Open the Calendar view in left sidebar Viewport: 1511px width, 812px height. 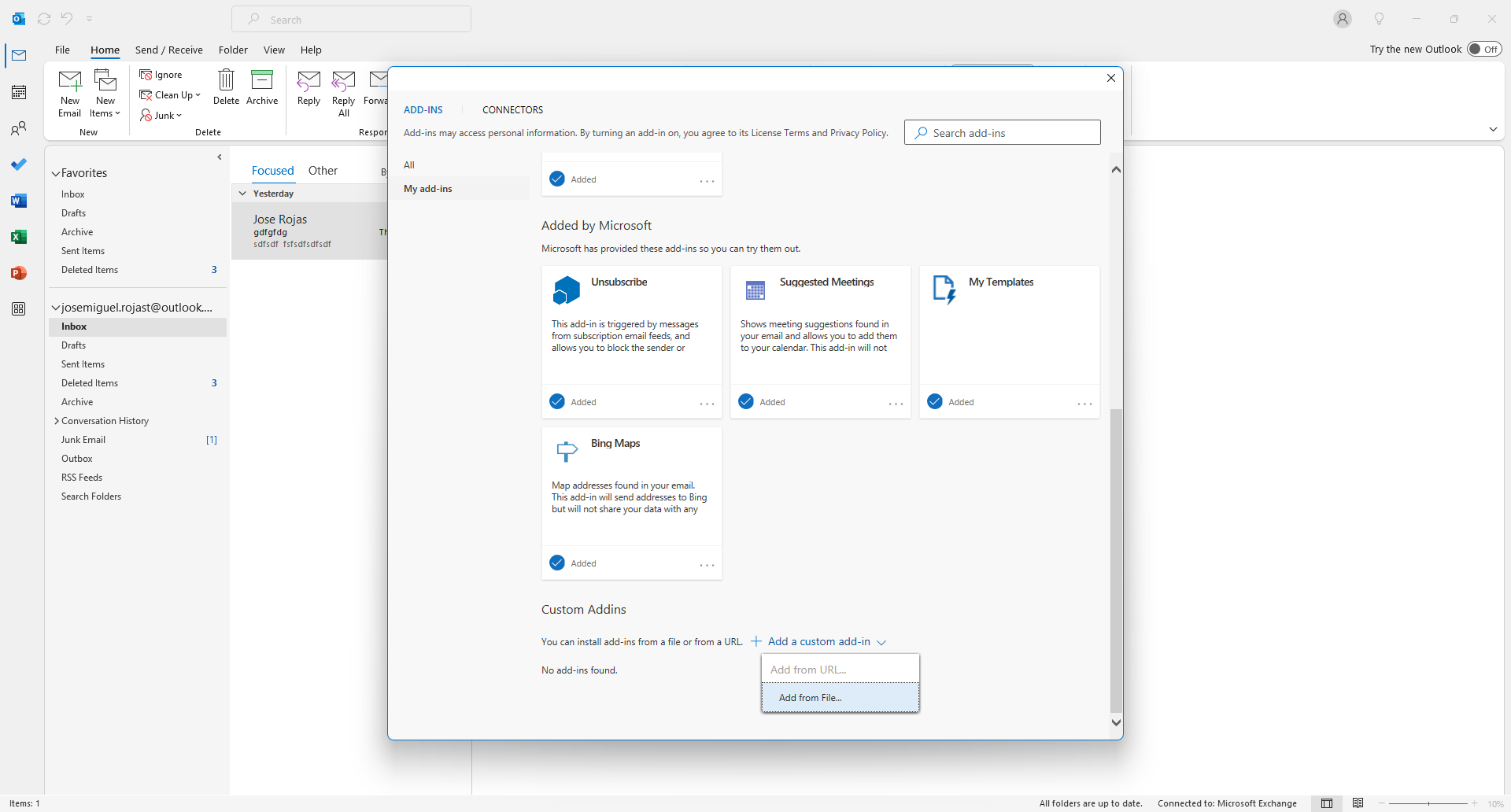[x=19, y=93]
